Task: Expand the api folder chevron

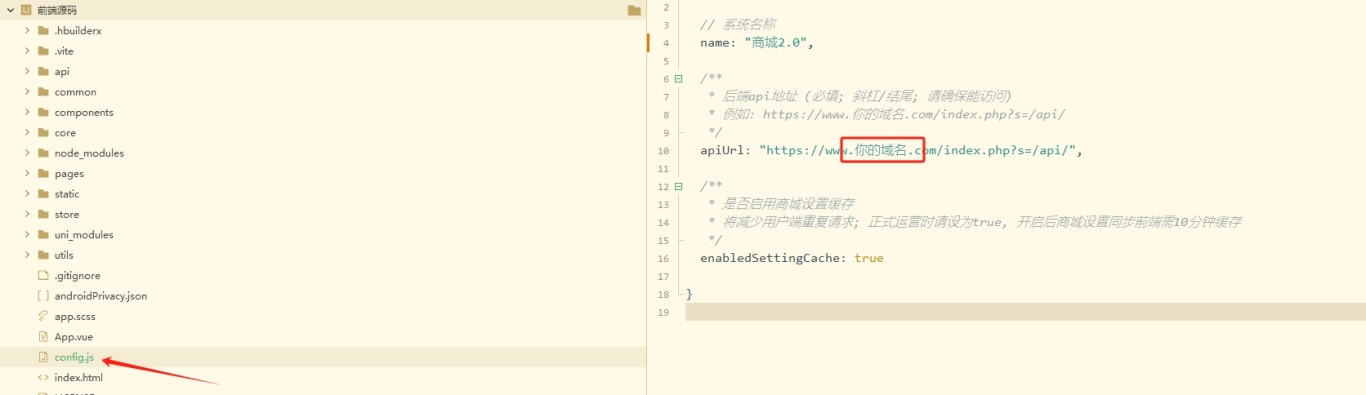Action: point(27,72)
